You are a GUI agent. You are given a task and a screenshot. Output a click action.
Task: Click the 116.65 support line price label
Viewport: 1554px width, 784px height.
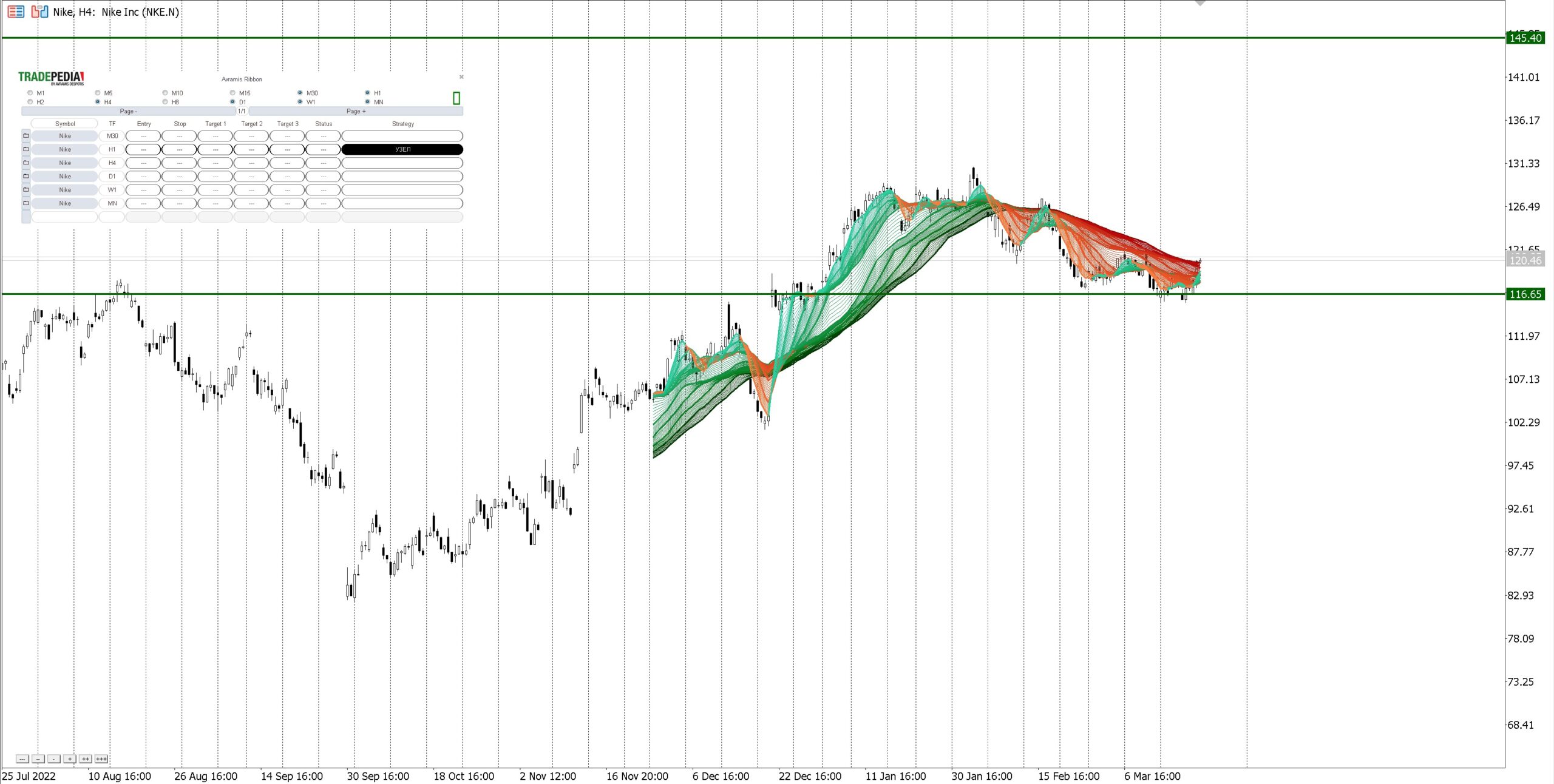point(1525,294)
